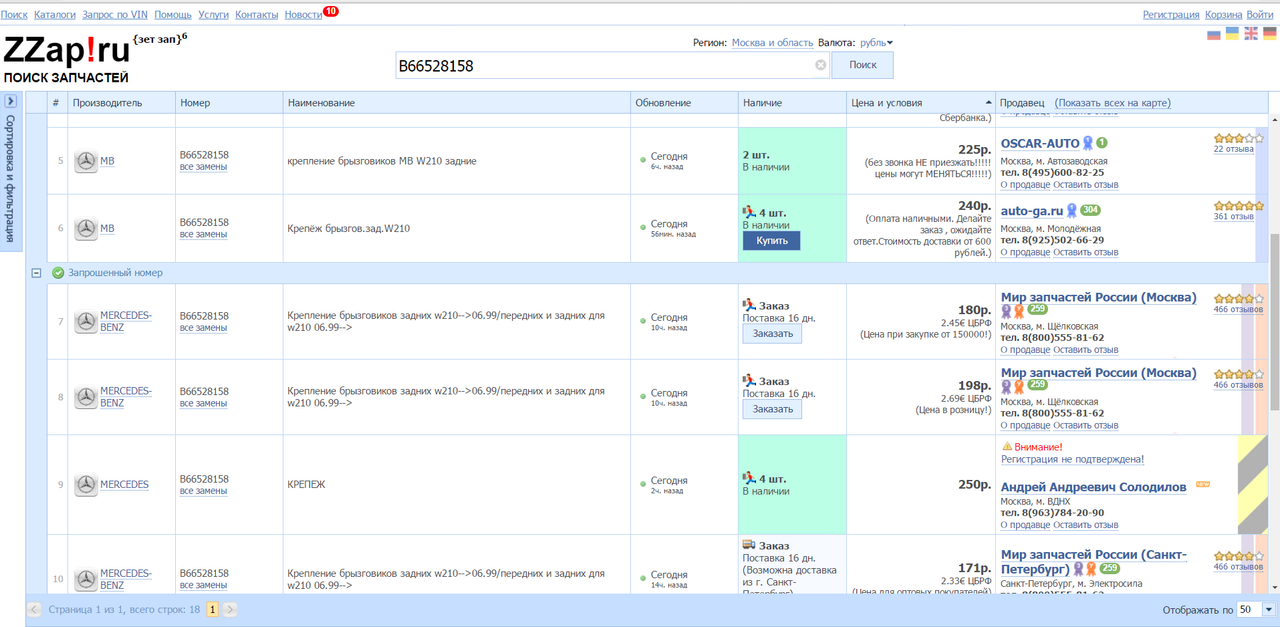Screen dimensions: 1280x627
Task: Click the Mercedes logo in row 6
Action: click(86, 228)
